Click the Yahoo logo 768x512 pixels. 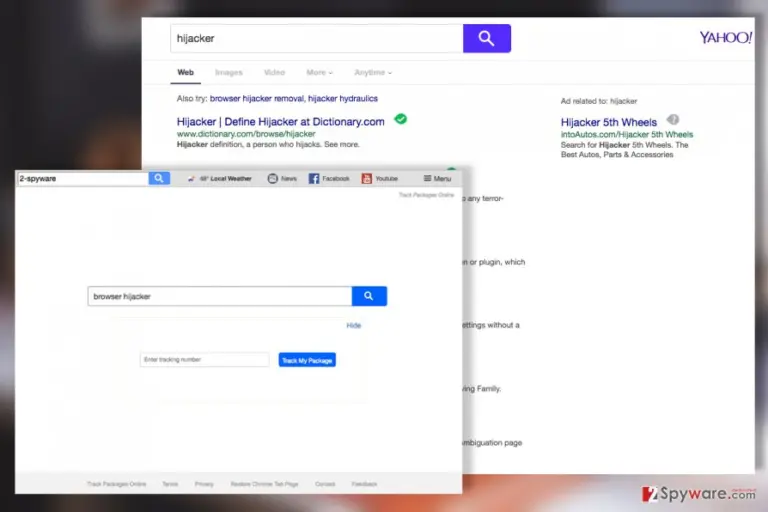(725, 38)
